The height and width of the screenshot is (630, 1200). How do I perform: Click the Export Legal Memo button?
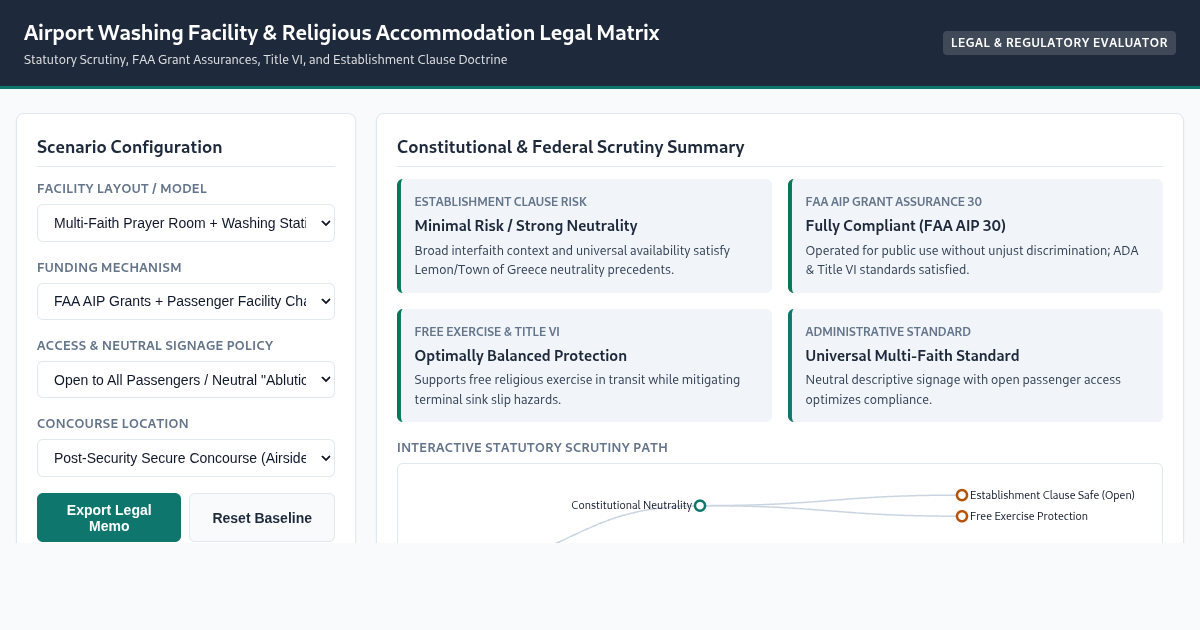coord(109,517)
